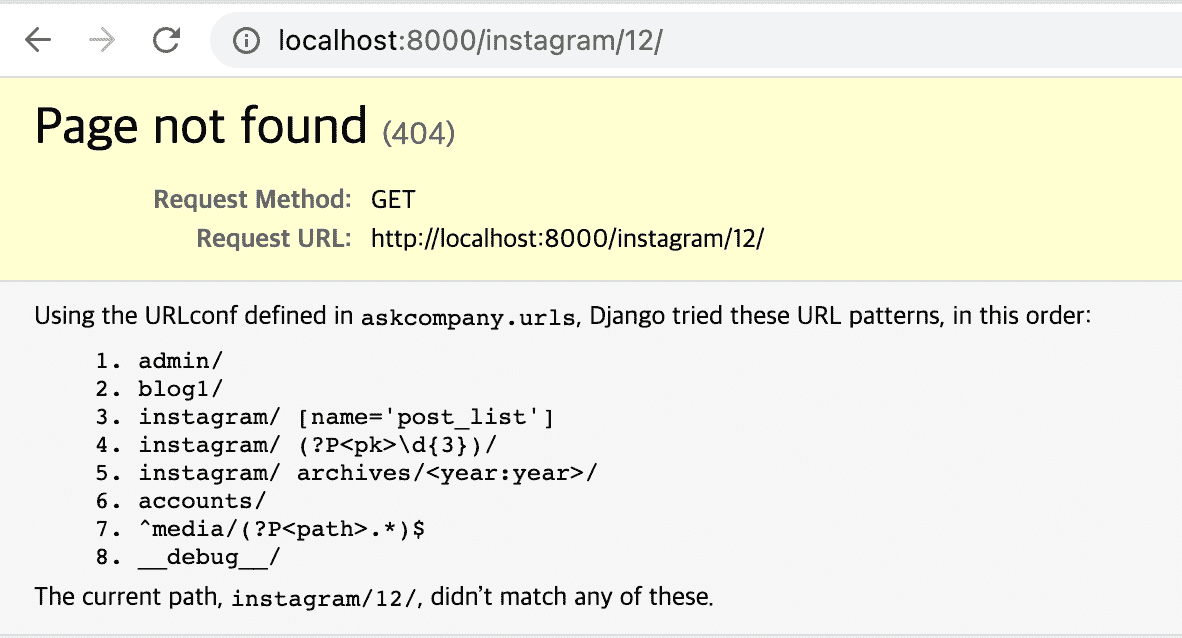Image resolution: width=1182 pixels, height=638 pixels.
Task: Click the 'Request Method:' label
Action: point(252,199)
